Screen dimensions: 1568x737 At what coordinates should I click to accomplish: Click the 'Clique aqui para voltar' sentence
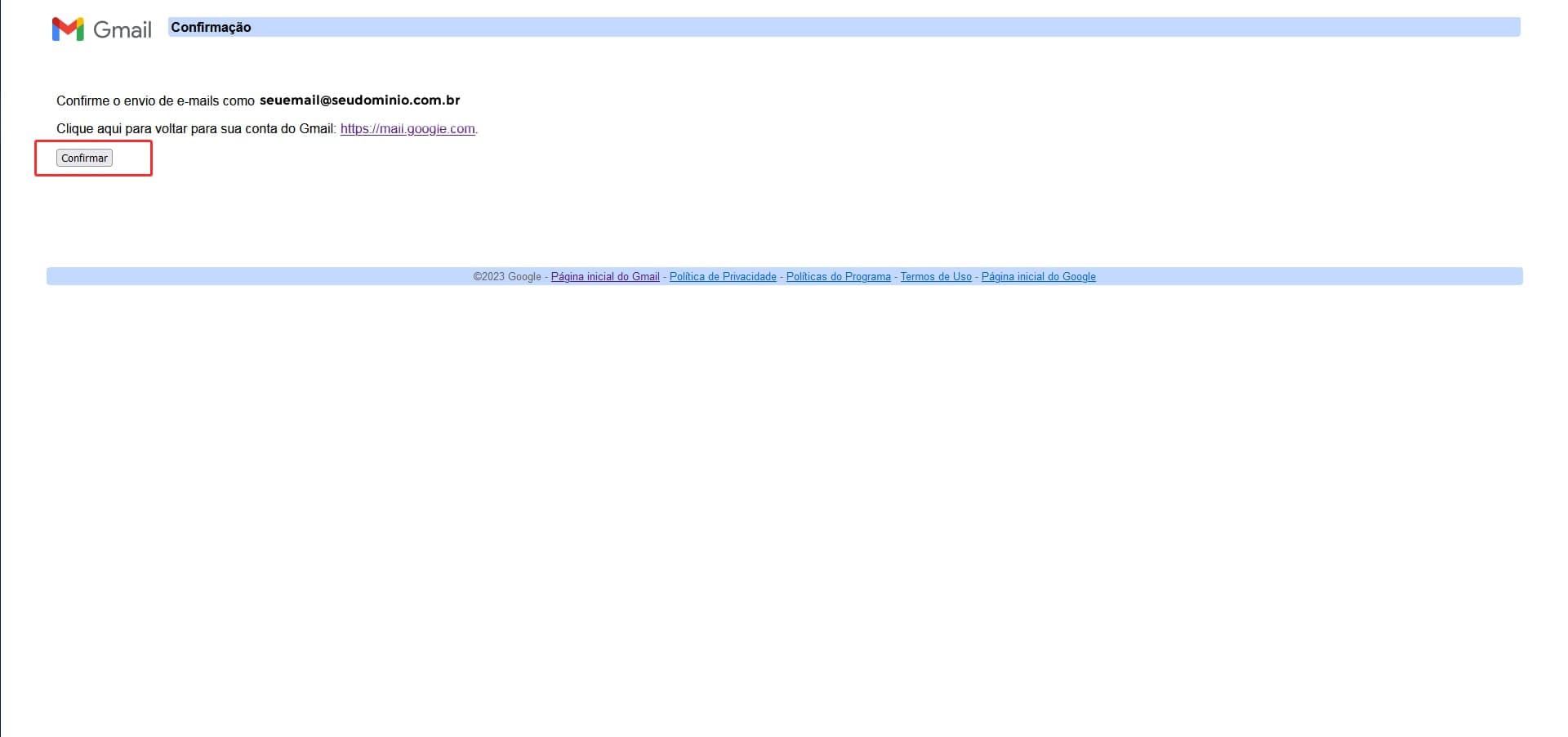pos(196,129)
